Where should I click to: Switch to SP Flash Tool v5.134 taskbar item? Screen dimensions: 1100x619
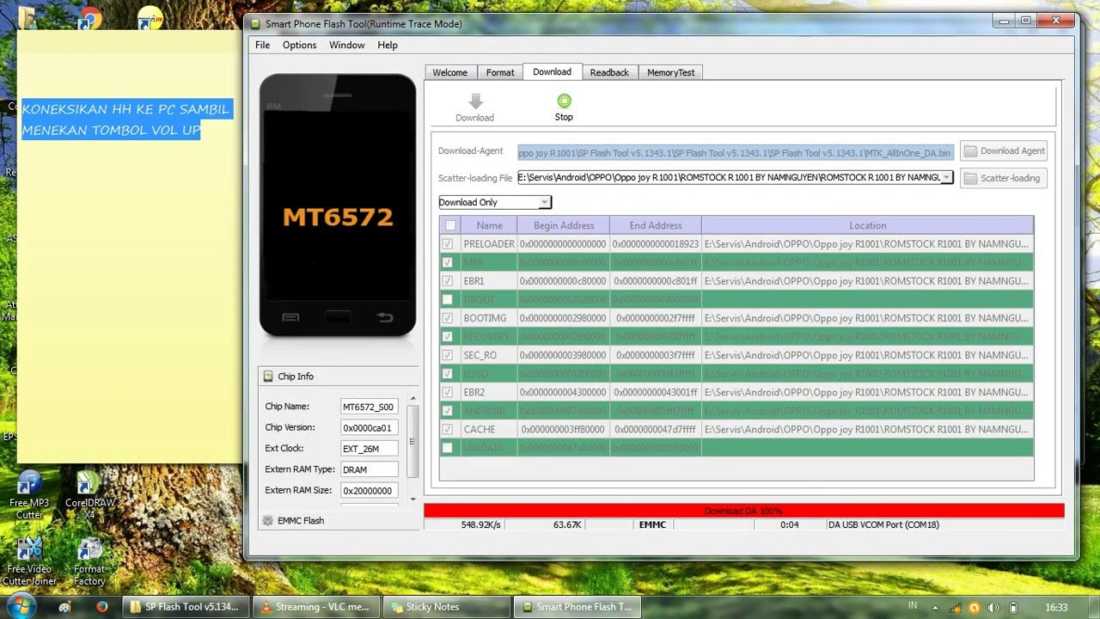[185, 607]
